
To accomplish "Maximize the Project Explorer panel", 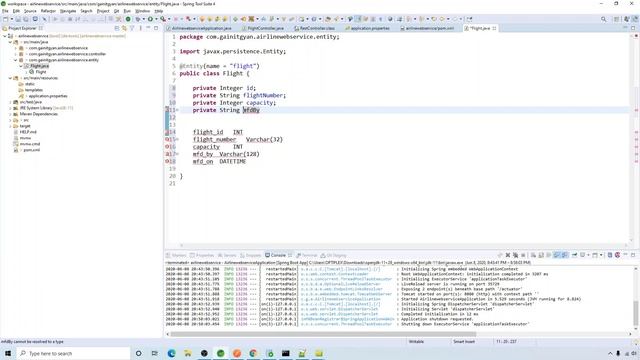I will click(156, 28).
